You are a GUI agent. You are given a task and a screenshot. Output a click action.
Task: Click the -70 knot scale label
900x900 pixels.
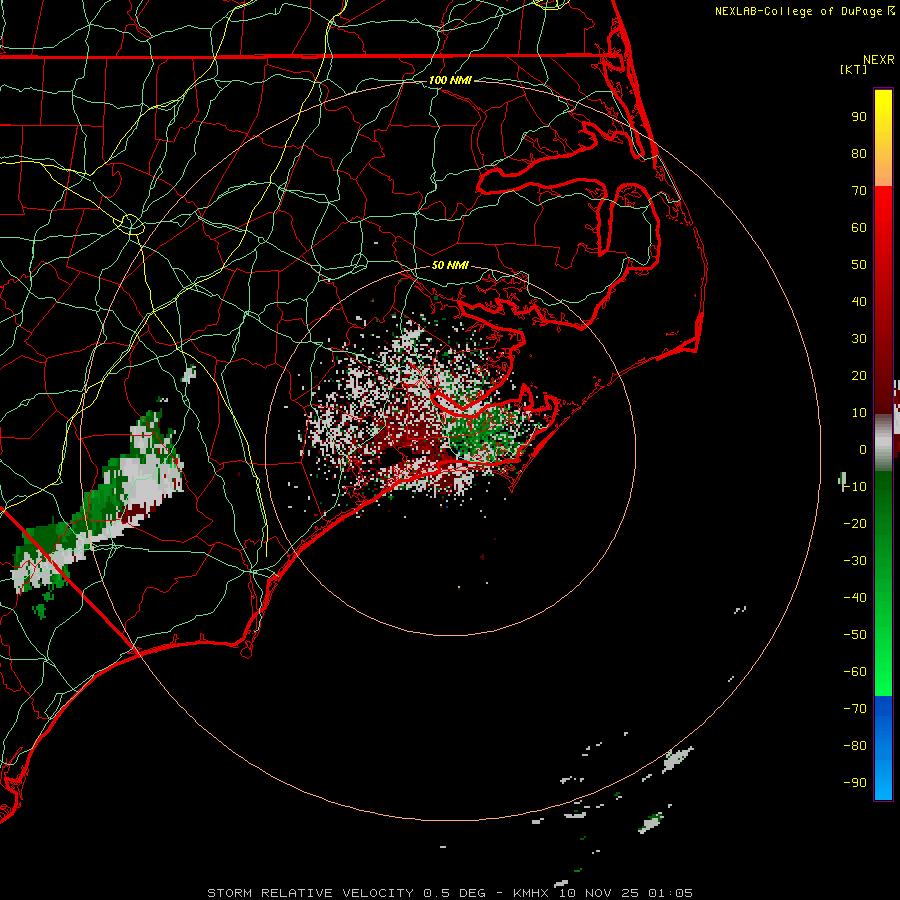pos(855,709)
